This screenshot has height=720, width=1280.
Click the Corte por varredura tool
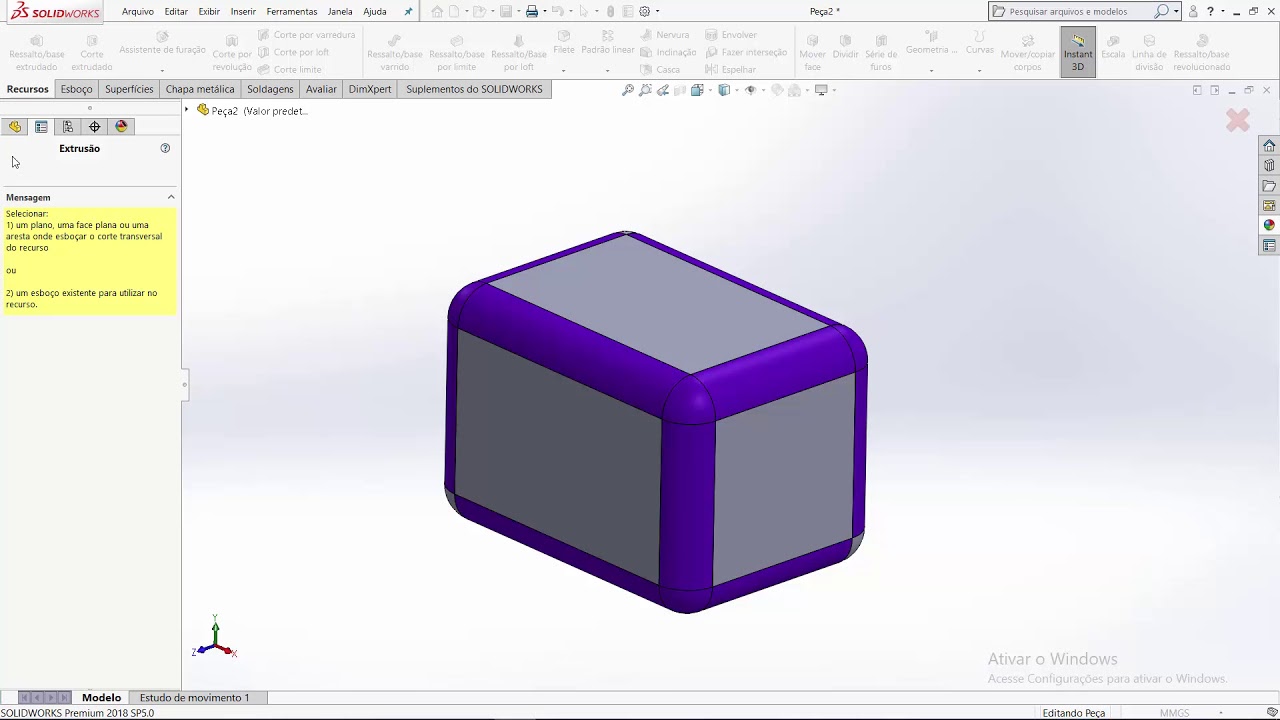pos(306,35)
